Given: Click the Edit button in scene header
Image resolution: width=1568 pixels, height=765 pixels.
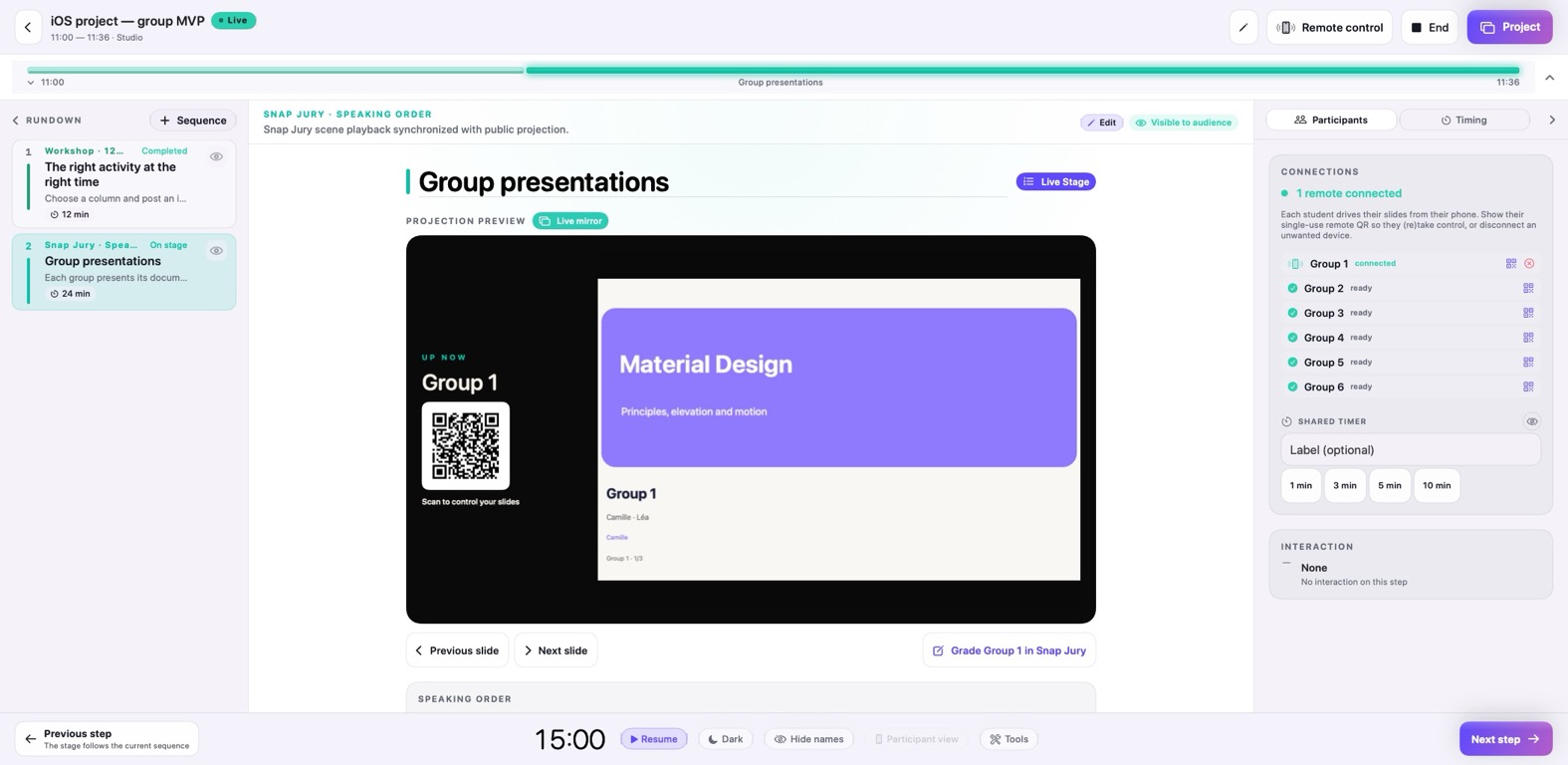Looking at the screenshot, I should point(1102,123).
